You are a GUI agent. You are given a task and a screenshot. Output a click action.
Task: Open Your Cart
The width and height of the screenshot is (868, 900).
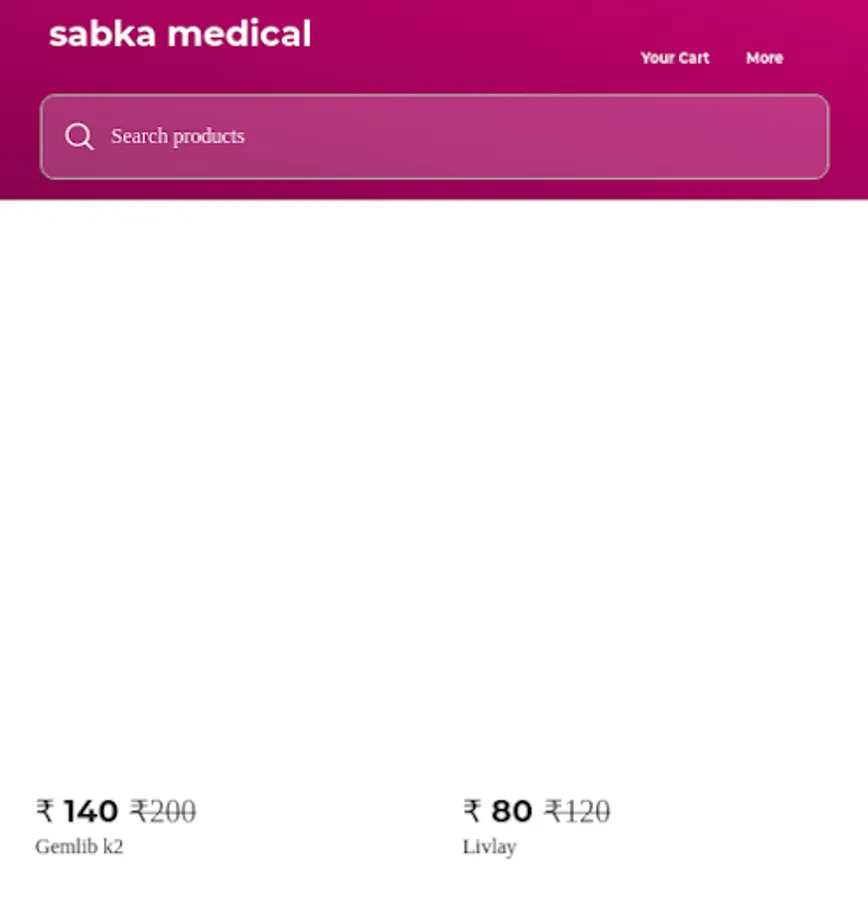pyautogui.click(x=675, y=58)
